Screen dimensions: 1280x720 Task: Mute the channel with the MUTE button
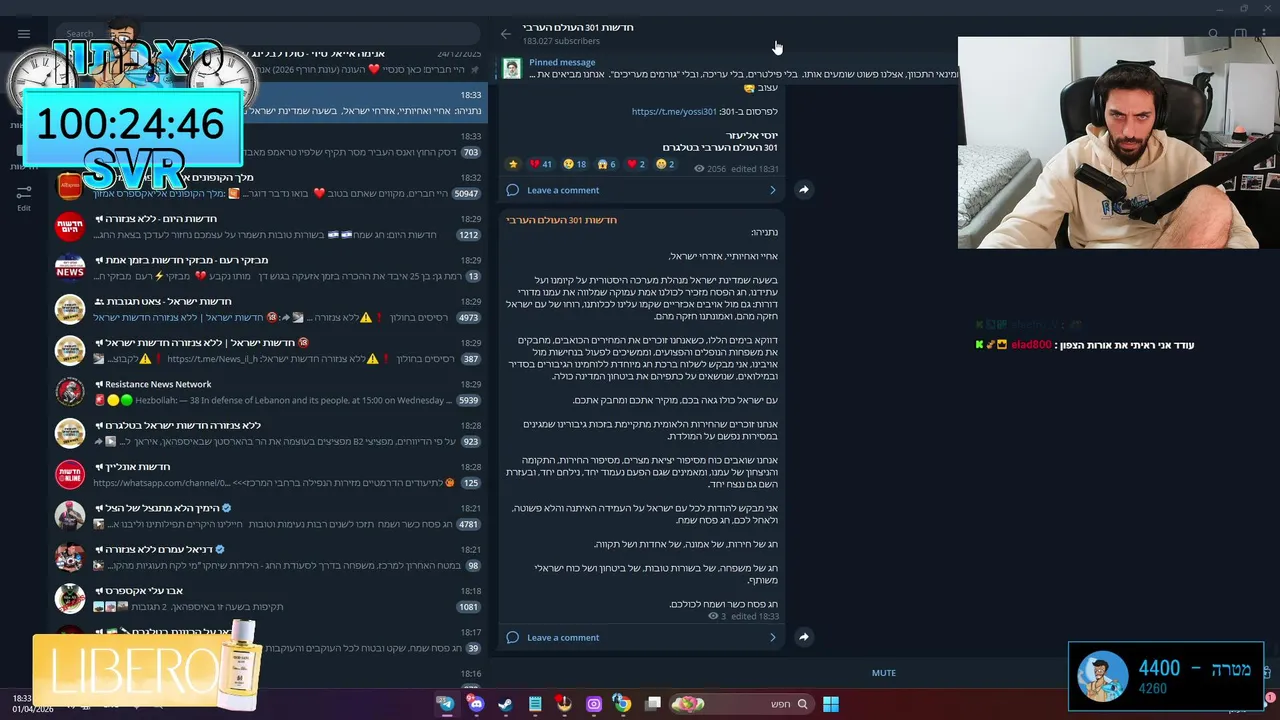click(884, 673)
